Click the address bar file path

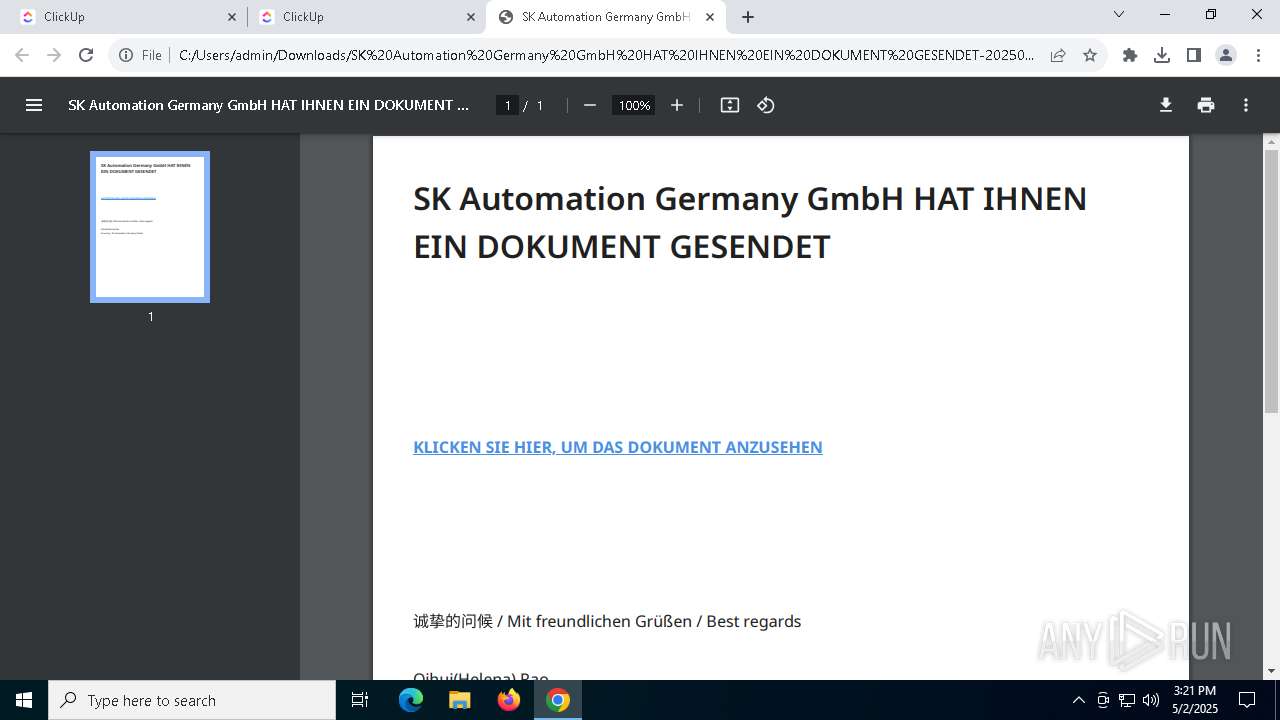tap(606, 55)
